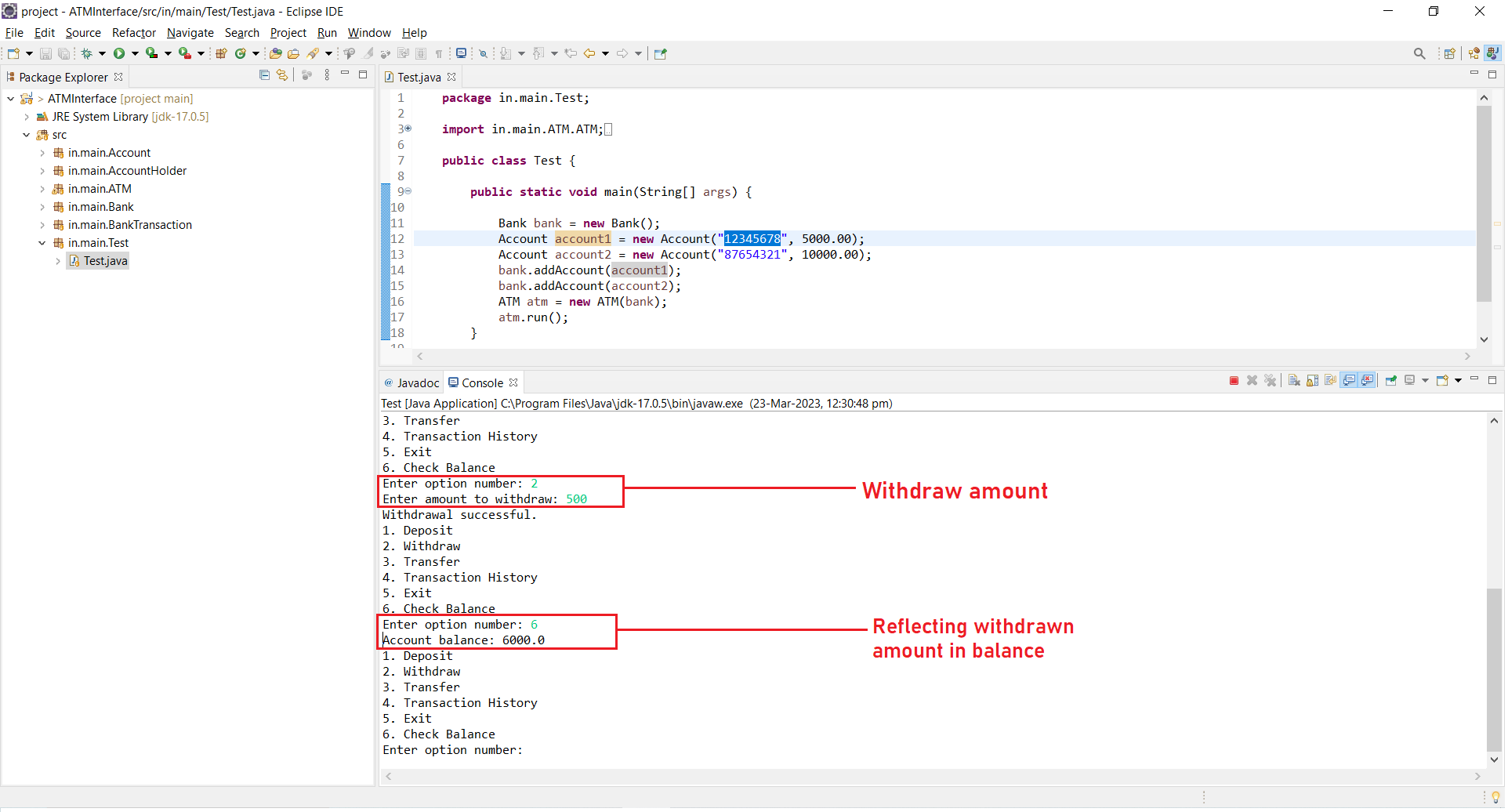Viewport: 1508px width, 812px height.
Task: Click the New file wizard icon
Action: coord(13,53)
